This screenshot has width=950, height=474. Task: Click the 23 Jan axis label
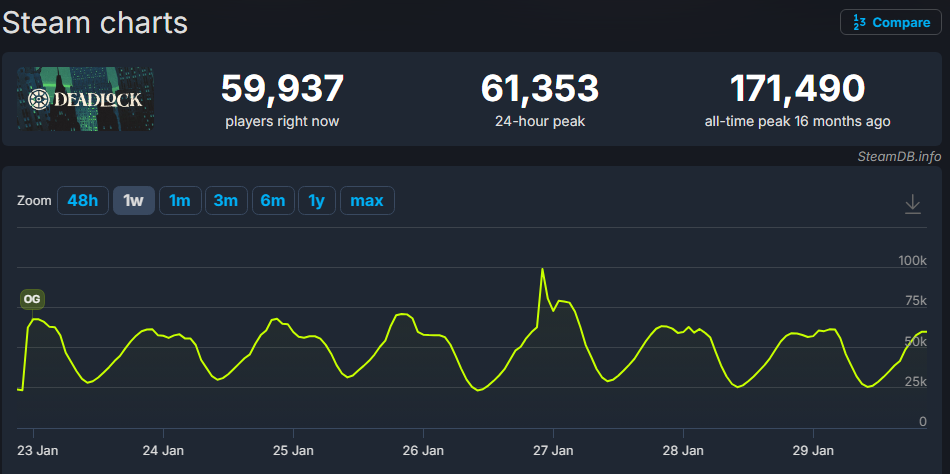pyautogui.click(x=40, y=451)
